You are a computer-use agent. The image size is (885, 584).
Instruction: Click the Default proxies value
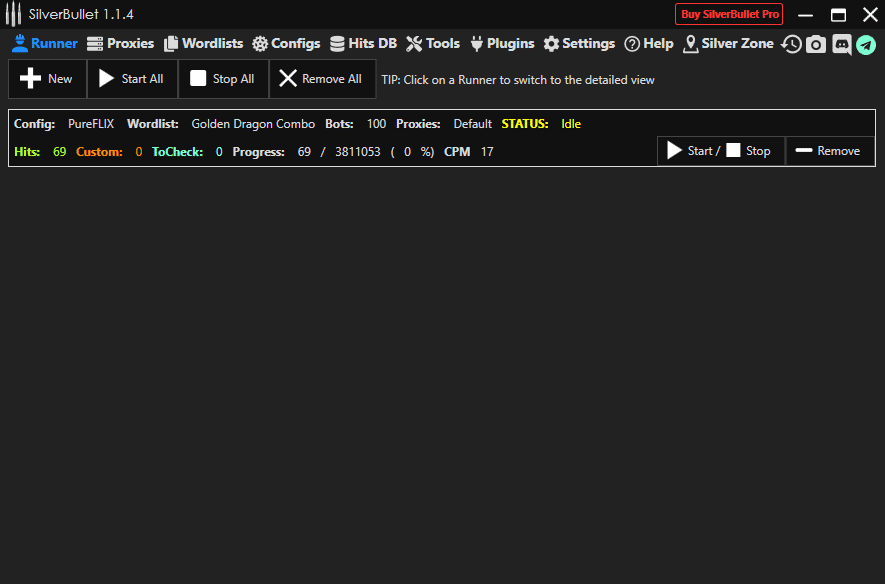click(x=472, y=124)
